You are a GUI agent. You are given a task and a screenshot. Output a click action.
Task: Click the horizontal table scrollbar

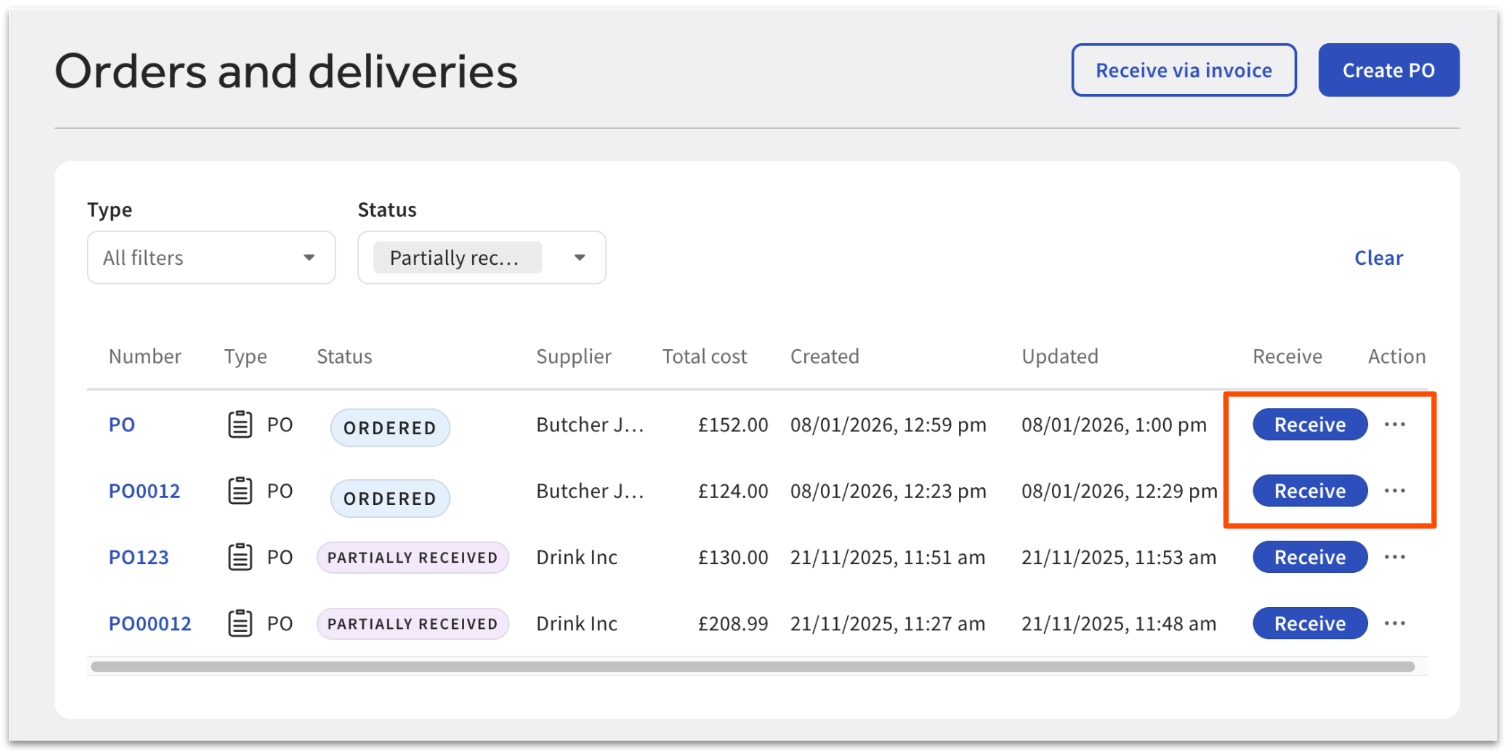(x=752, y=666)
